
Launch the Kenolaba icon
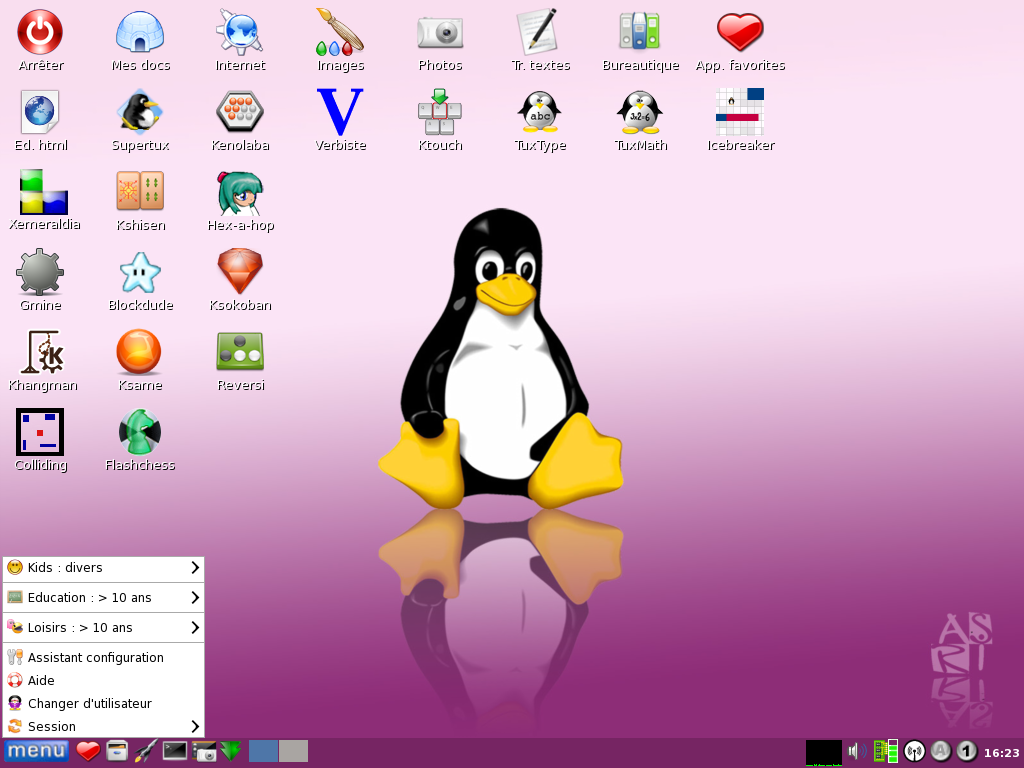240,112
